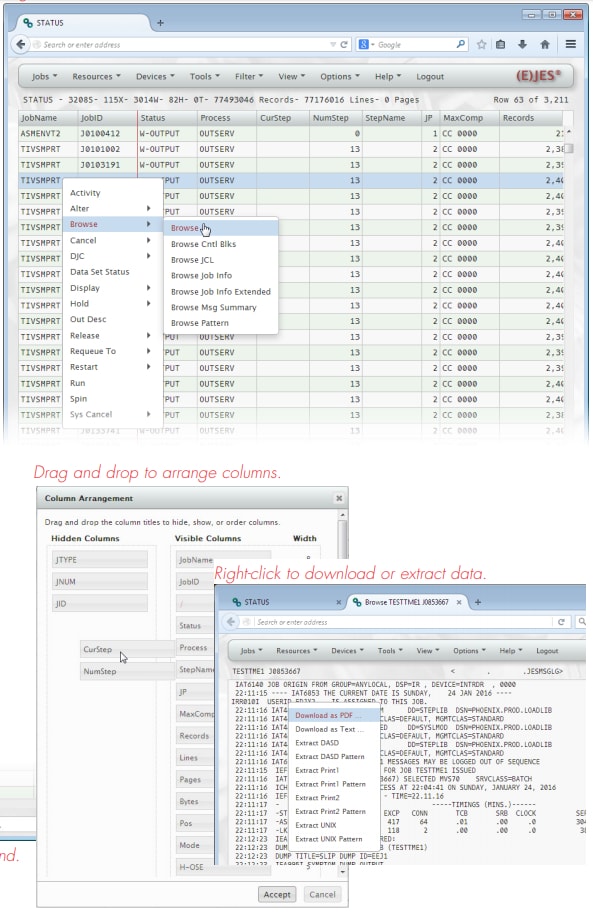Select Activity in context menu
The height and width of the screenshot is (916, 593).
pyautogui.click(x=112, y=193)
